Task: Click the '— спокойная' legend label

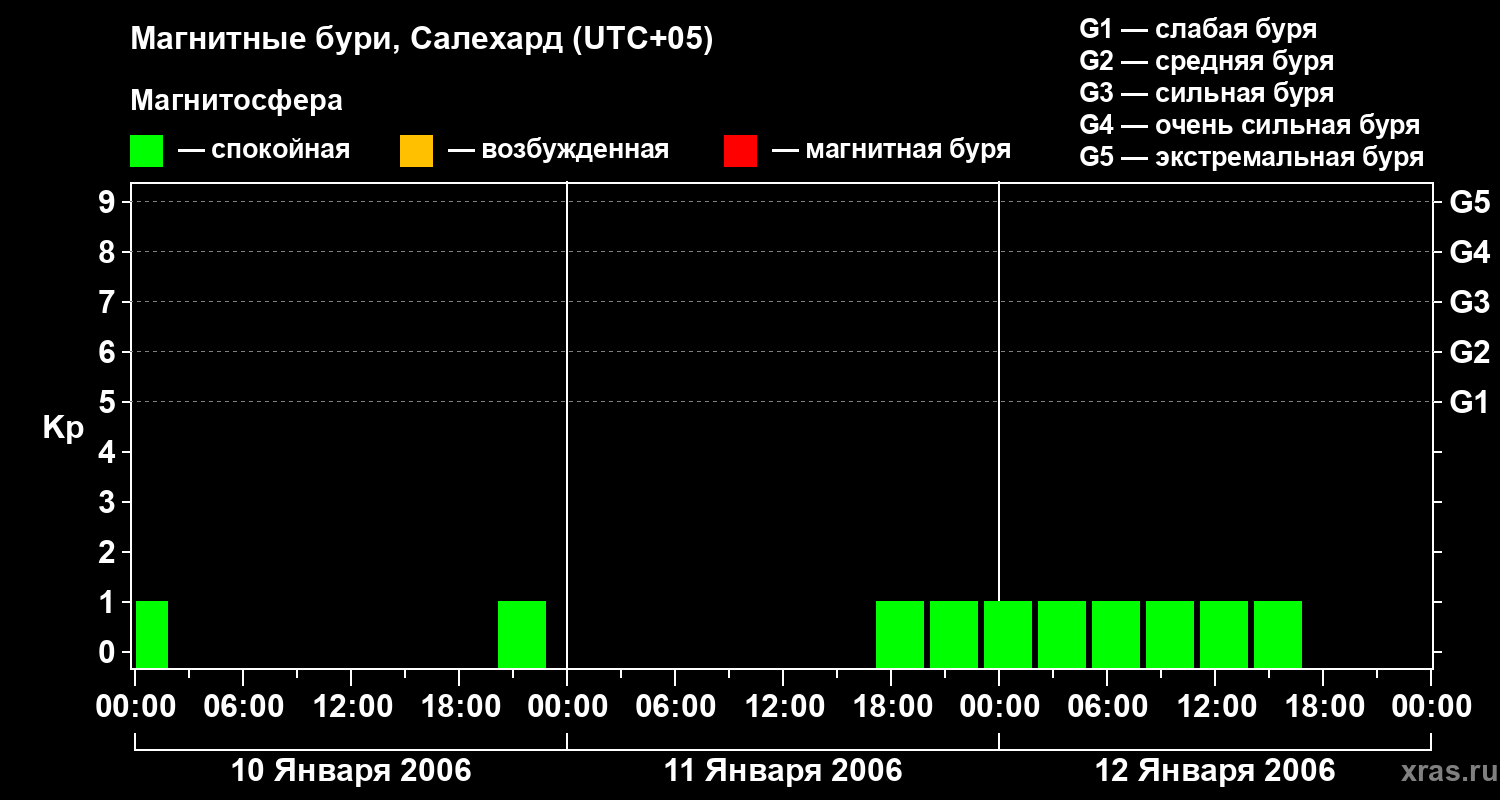Action: pos(264,150)
